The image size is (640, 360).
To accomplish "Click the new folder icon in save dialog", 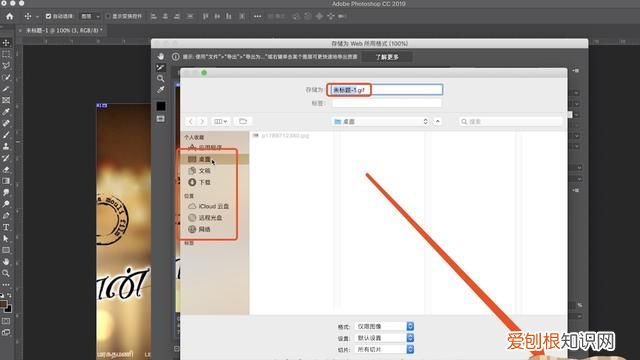I will click(x=243, y=121).
